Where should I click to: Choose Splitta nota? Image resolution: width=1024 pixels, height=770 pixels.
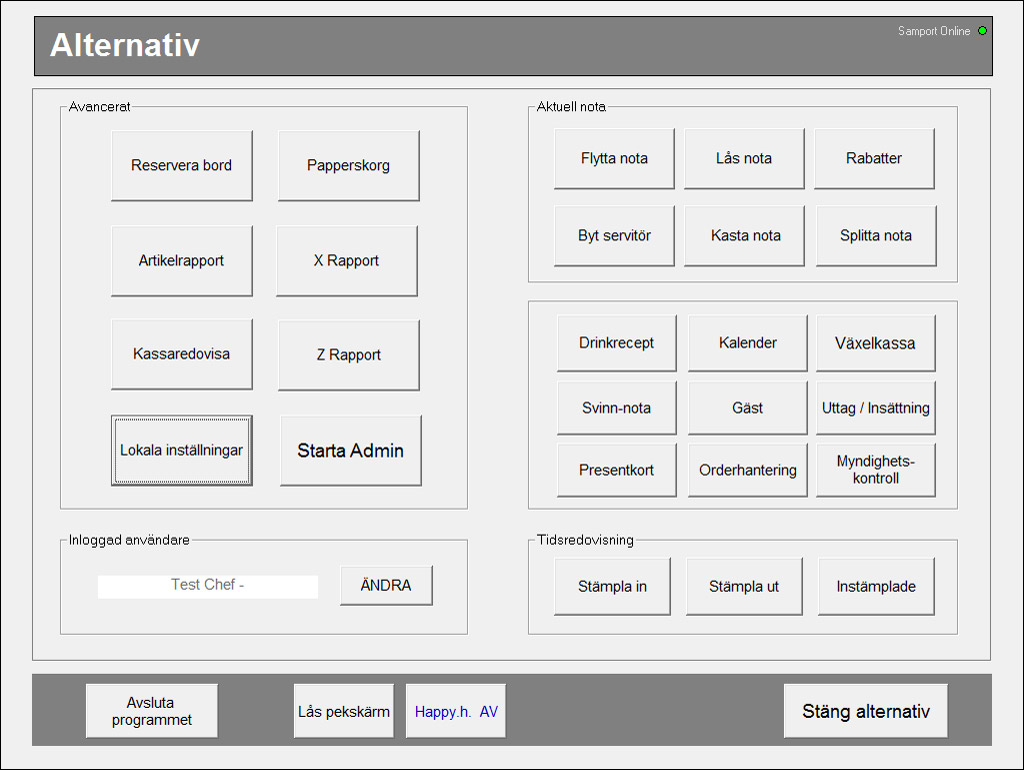click(x=876, y=236)
